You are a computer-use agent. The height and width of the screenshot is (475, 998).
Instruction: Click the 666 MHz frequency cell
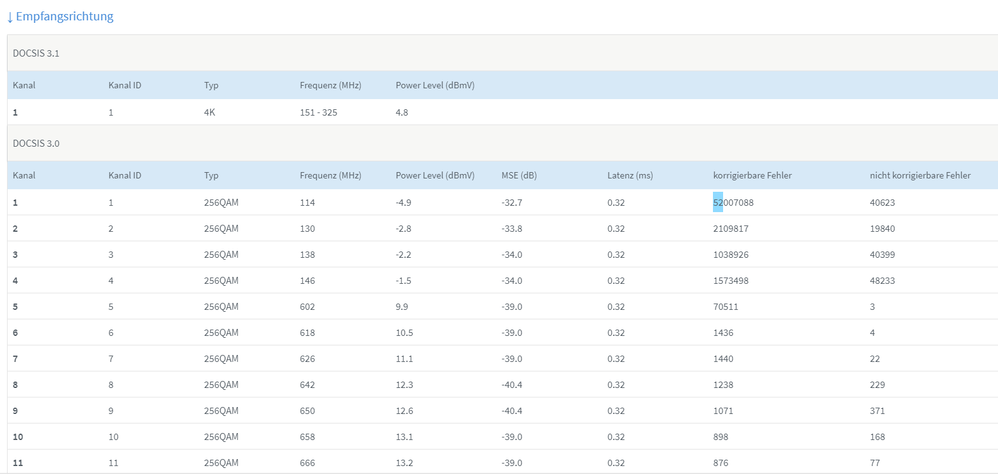[307, 464]
